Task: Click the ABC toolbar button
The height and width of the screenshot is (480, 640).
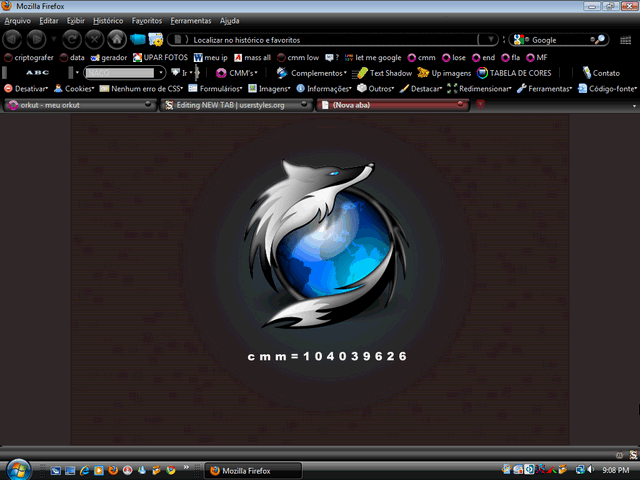Action: [x=37, y=73]
